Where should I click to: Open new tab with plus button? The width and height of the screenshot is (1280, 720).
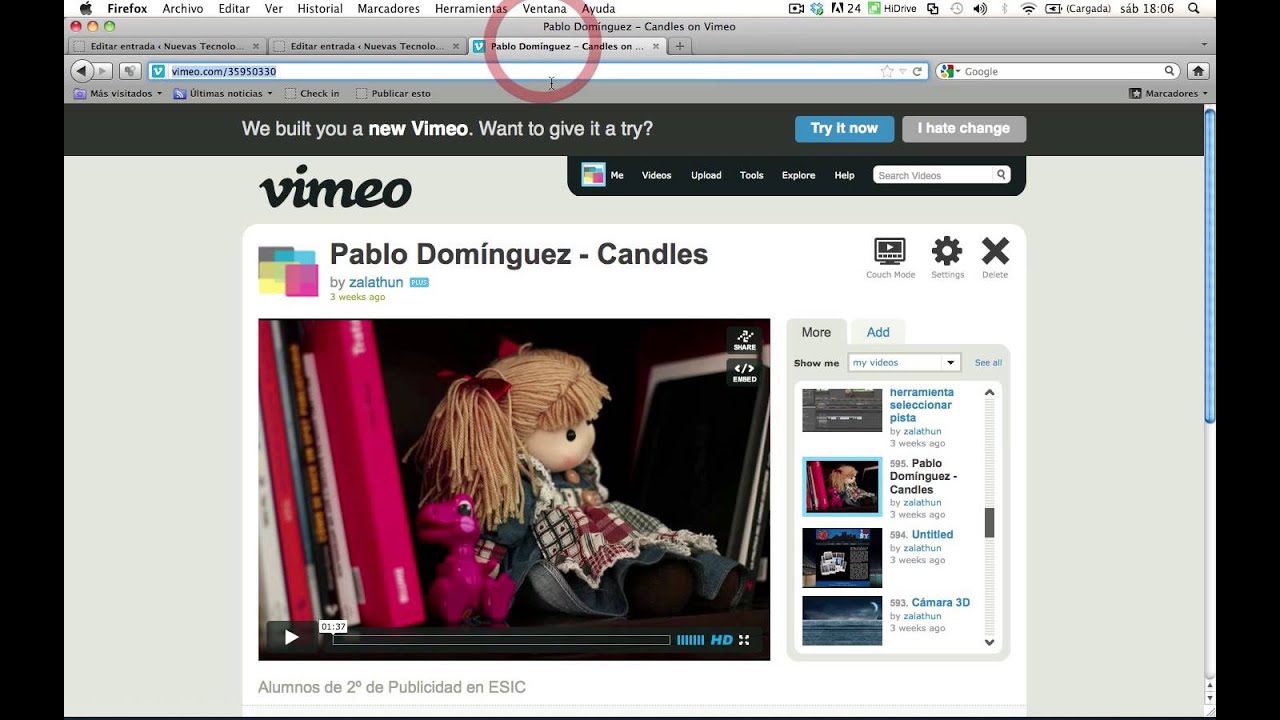point(680,46)
